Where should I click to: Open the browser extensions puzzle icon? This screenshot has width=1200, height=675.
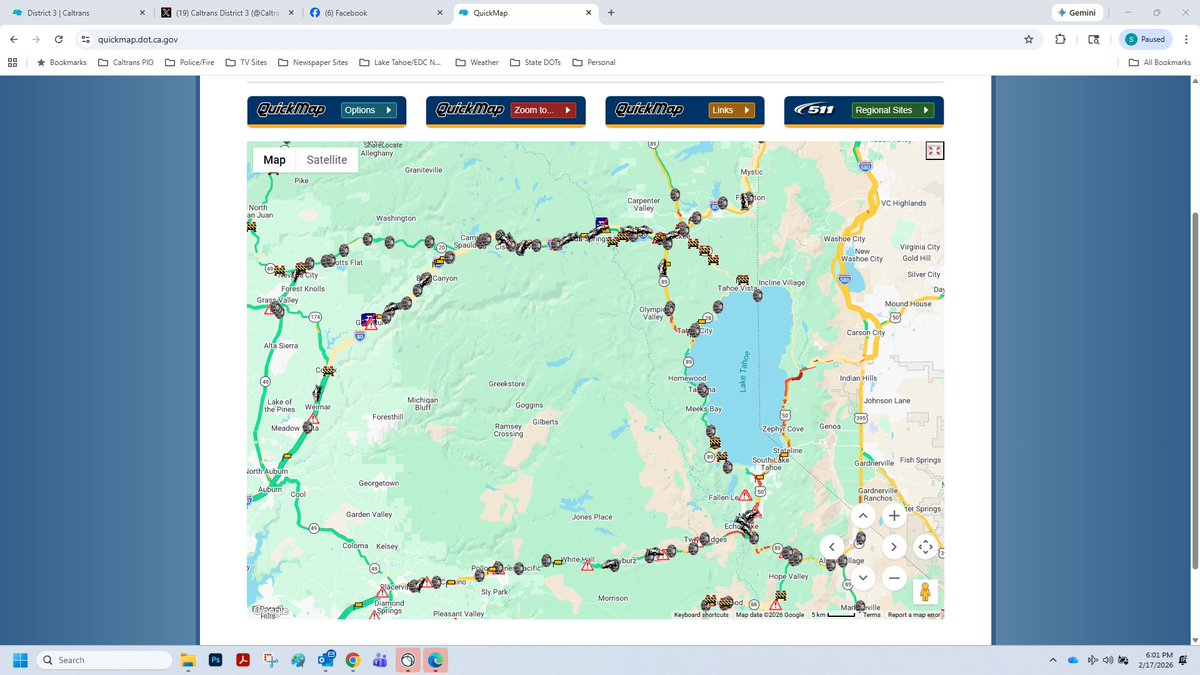1060,40
